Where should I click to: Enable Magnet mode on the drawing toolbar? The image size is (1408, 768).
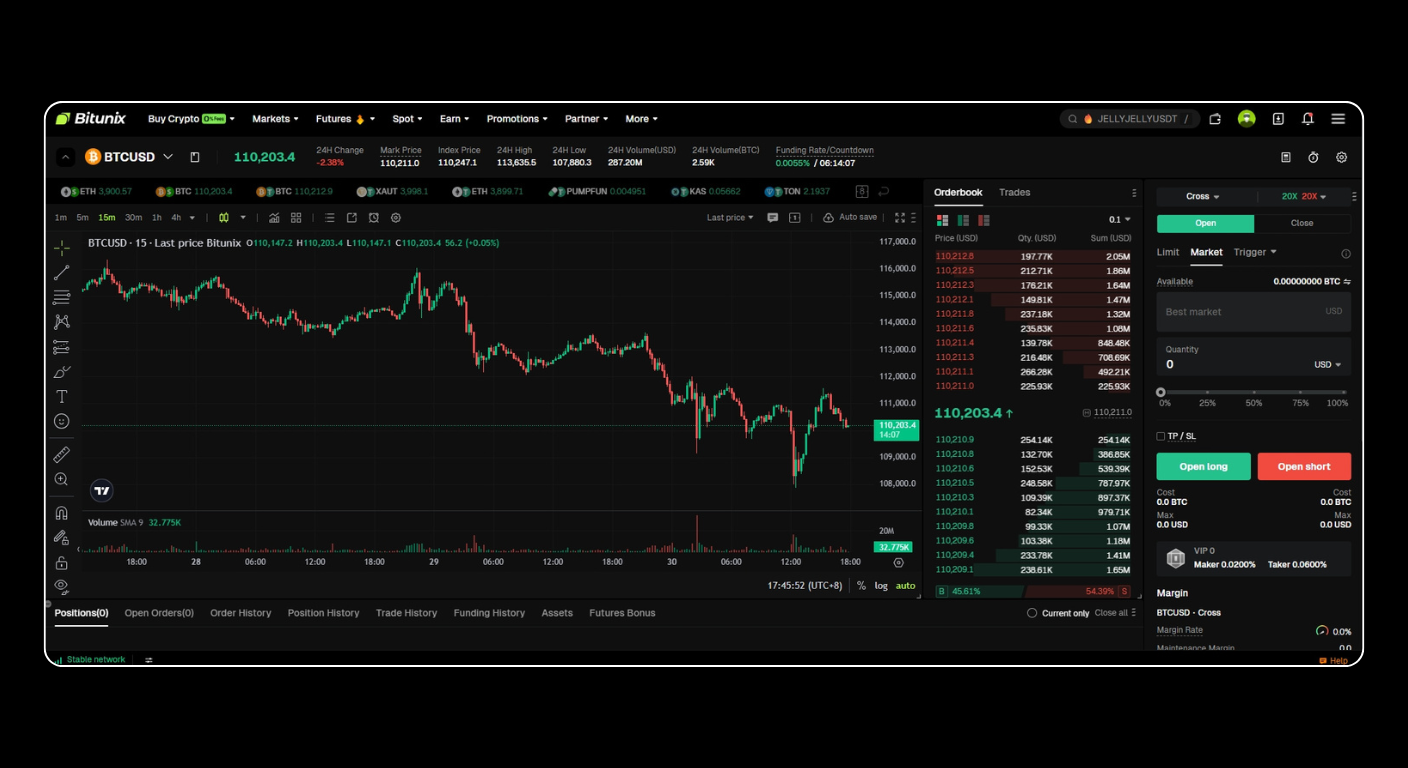61,512
